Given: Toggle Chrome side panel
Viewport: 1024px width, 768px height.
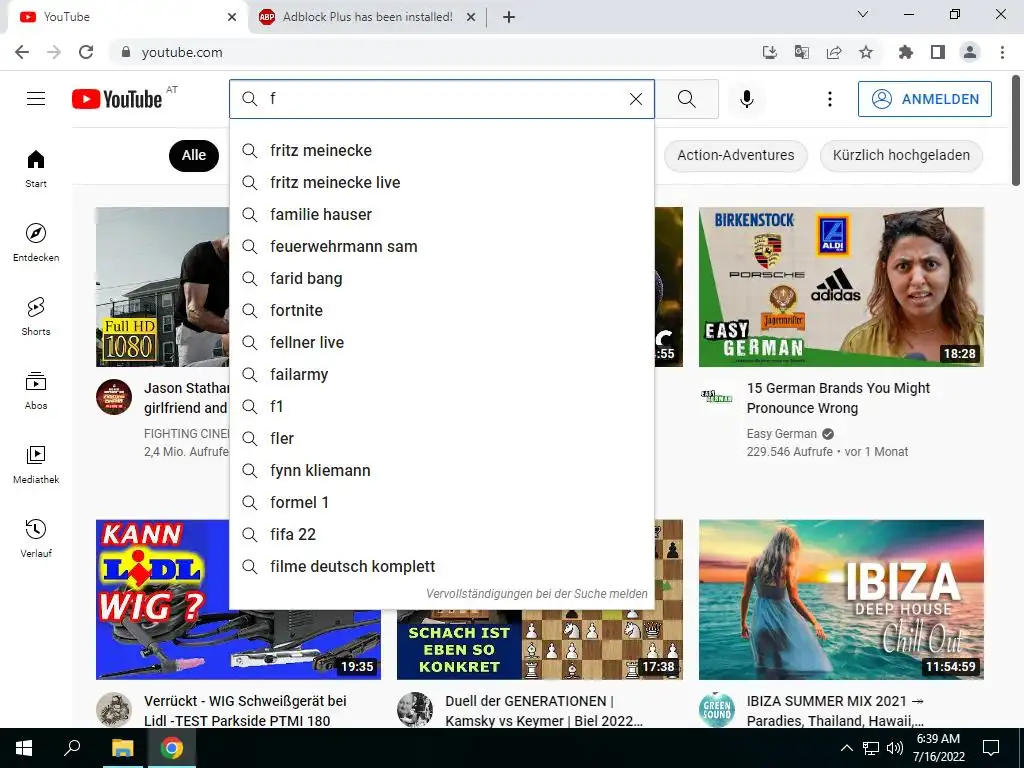Looking at the screenshot, I should click(938, 52).
